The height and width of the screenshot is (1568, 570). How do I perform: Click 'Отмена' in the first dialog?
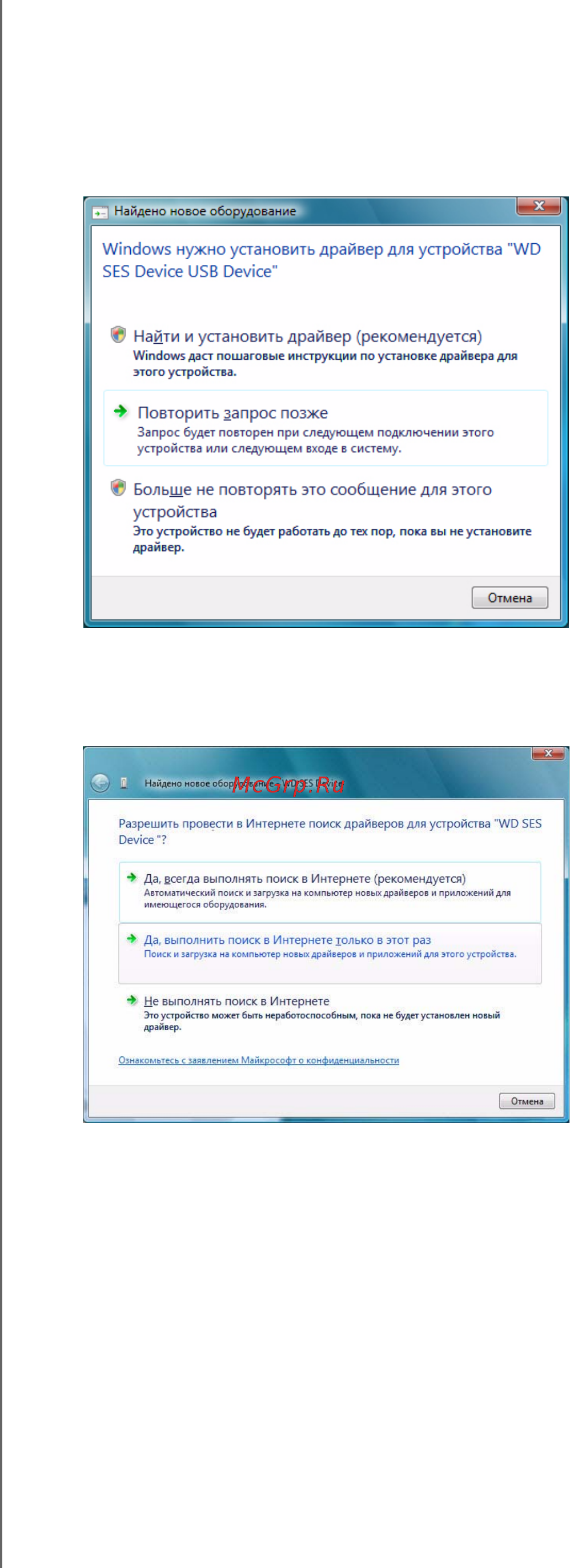point(509,598)
